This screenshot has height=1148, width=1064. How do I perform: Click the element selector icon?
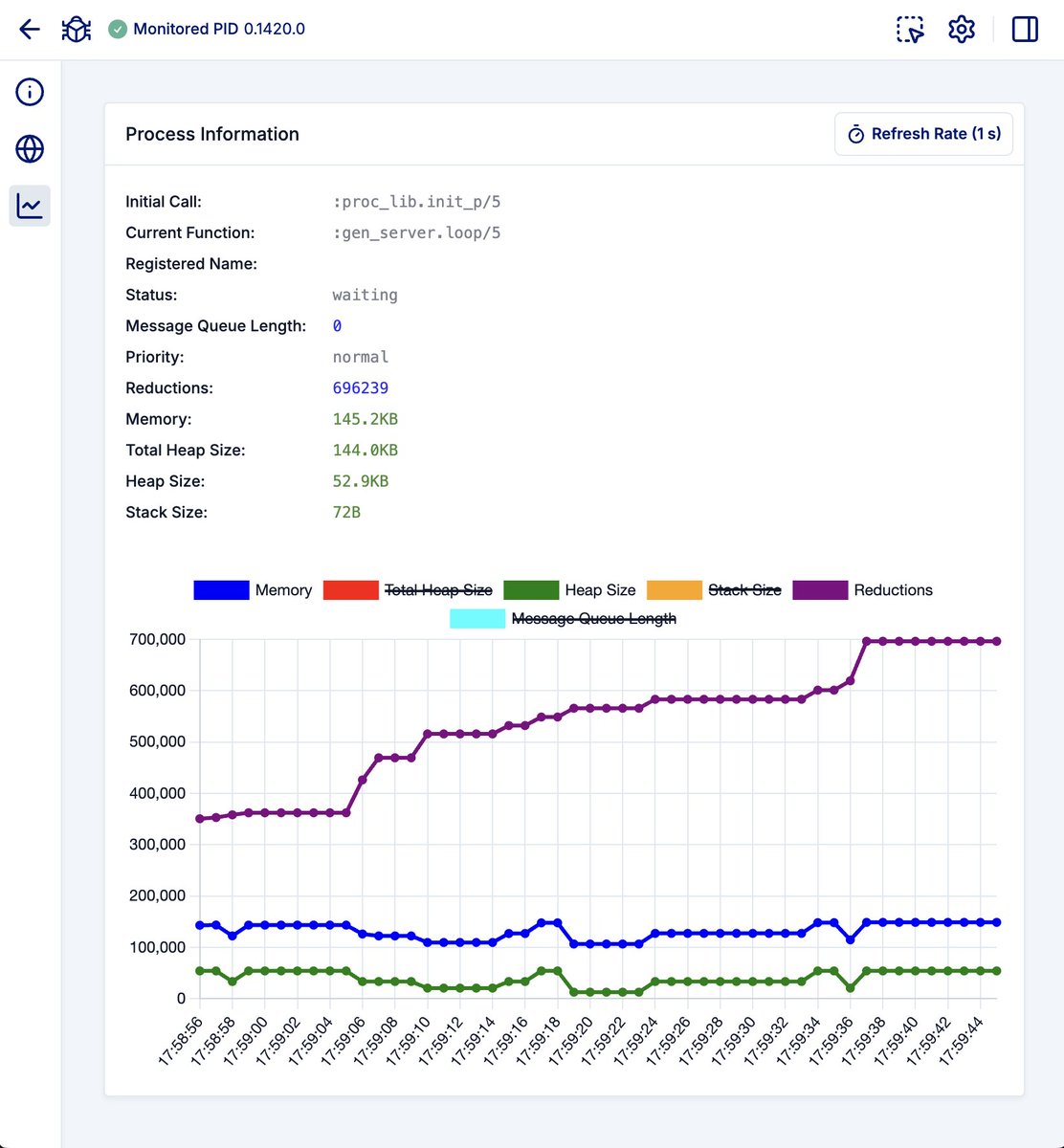909,30
